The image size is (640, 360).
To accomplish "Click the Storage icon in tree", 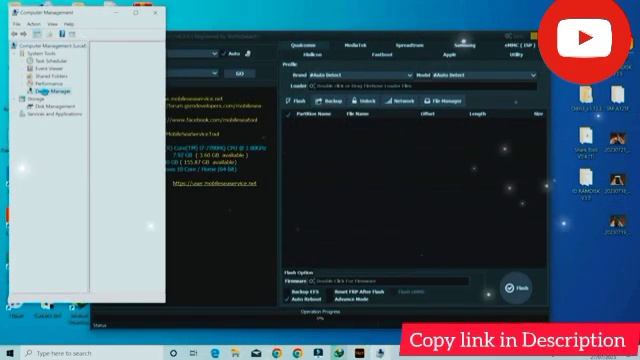I will [22, 99].
